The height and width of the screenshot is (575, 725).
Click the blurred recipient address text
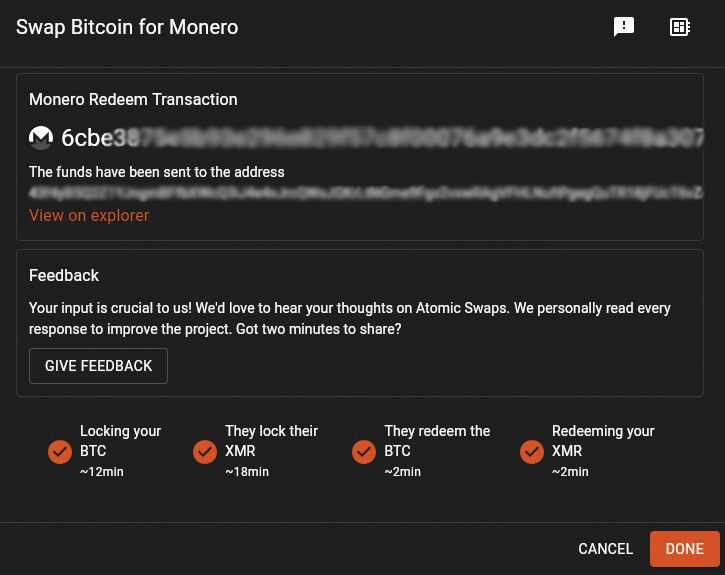360,191
